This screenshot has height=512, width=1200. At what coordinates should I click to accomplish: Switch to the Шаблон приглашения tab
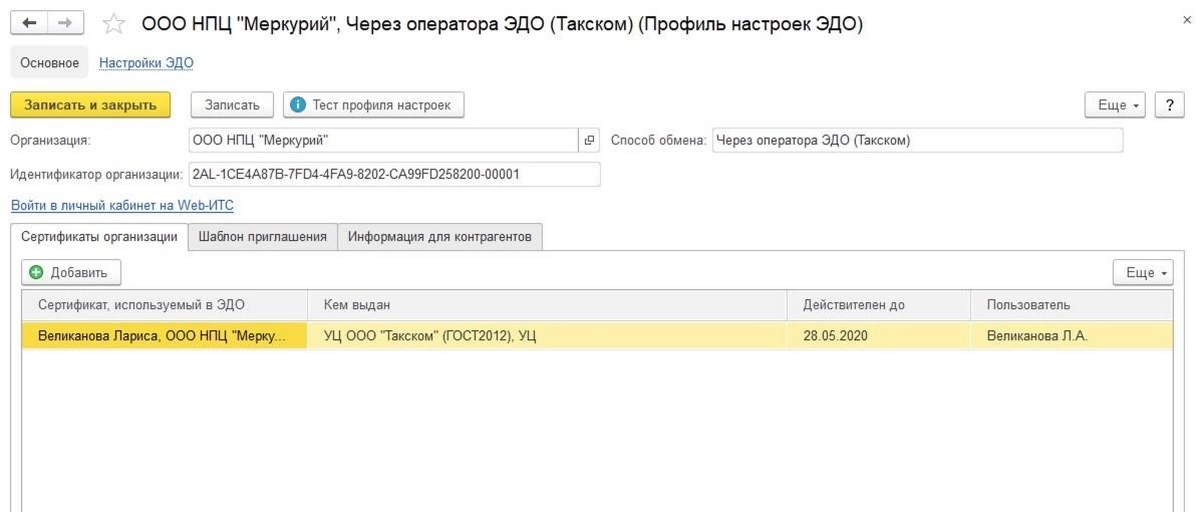[262, 237]
